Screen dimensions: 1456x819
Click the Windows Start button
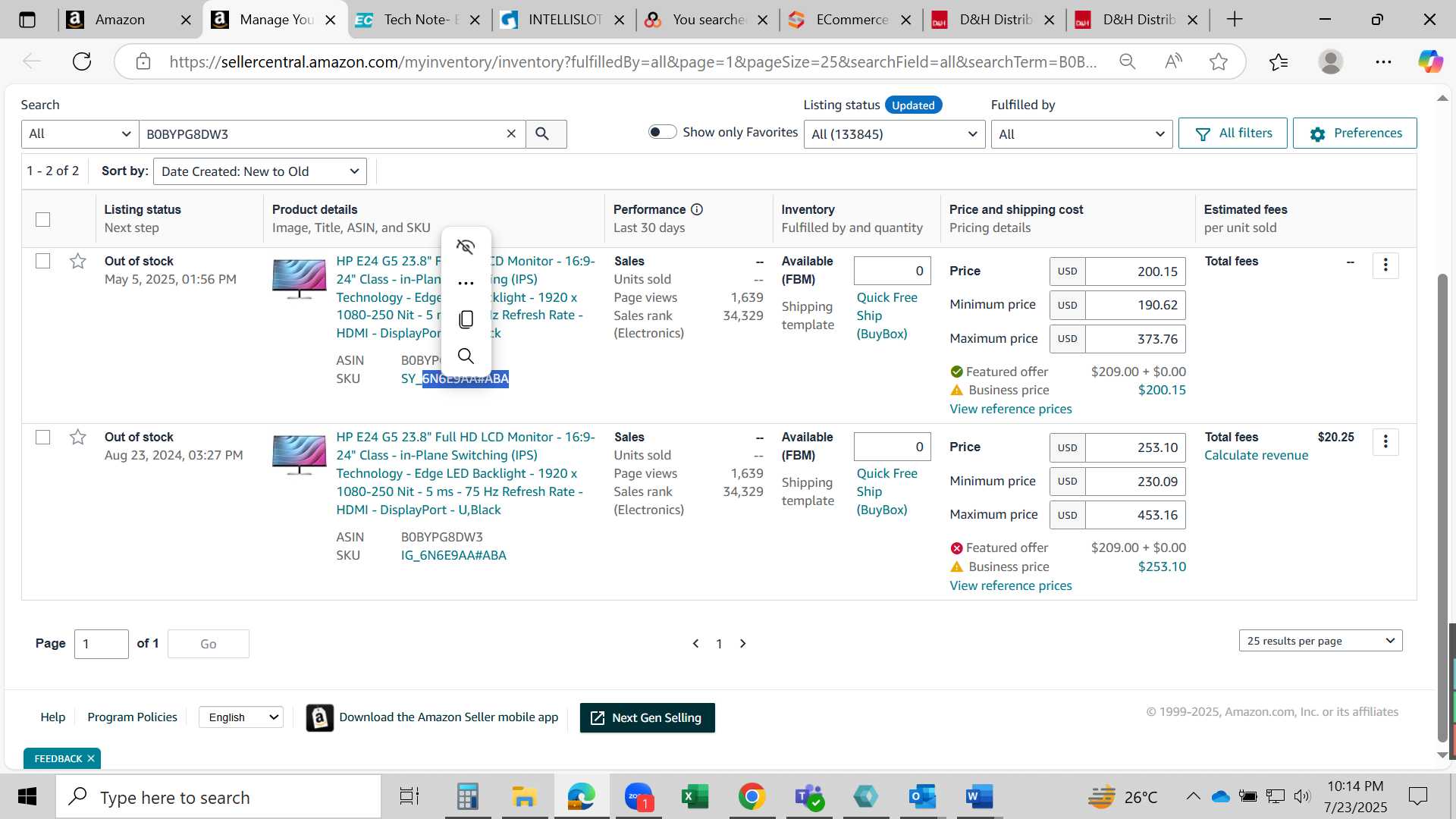[x=27, y=797]
